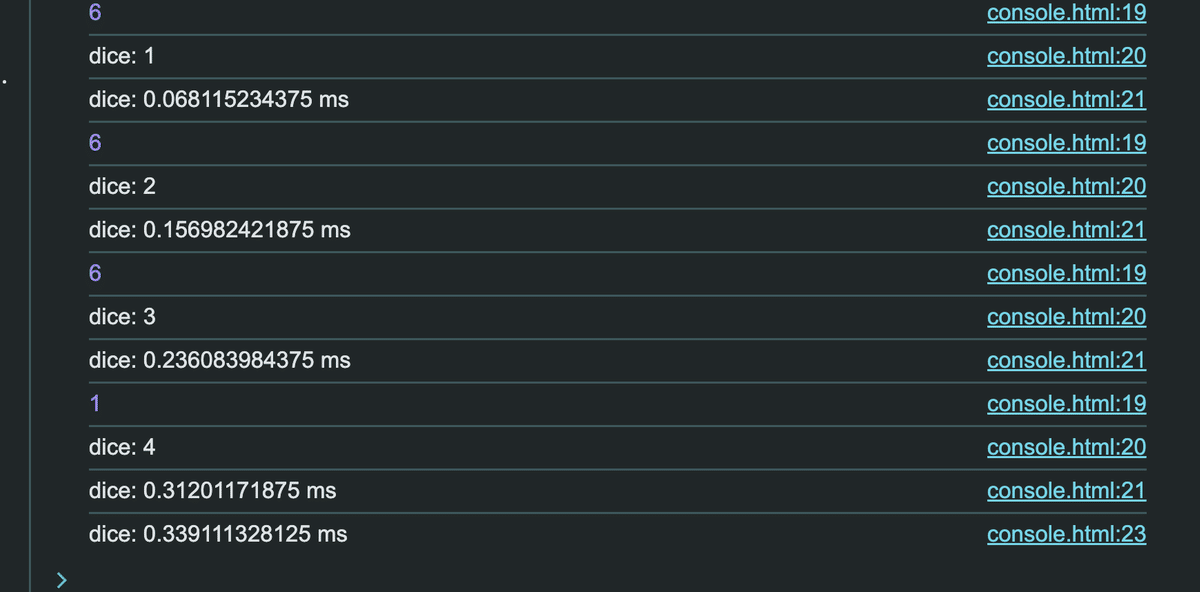
Task: Open console.html:19 link beside logged value 1
Action: tap(1066, 404)
